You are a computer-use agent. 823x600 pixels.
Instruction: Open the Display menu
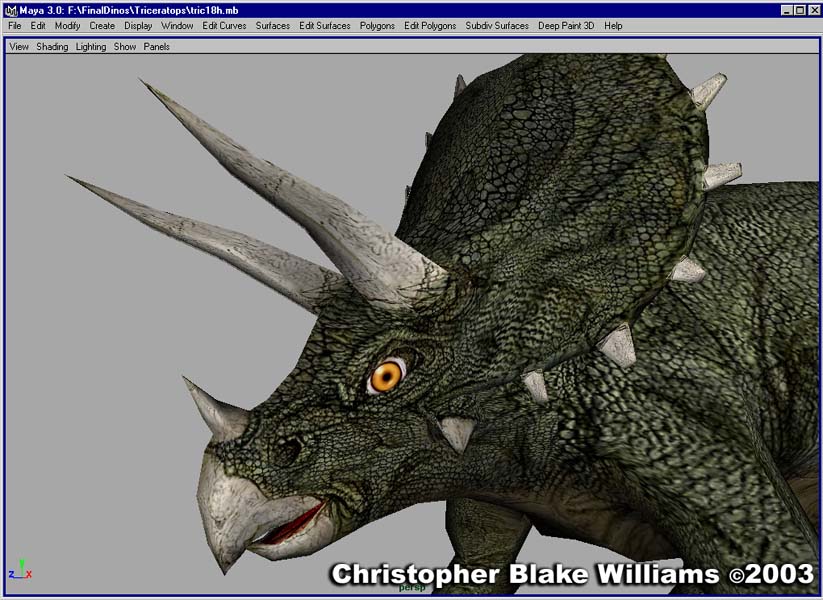pos(138,26)
